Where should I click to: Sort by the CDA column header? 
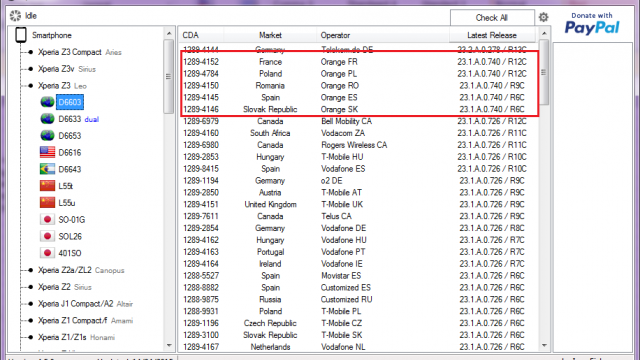(x=201, y=35)
